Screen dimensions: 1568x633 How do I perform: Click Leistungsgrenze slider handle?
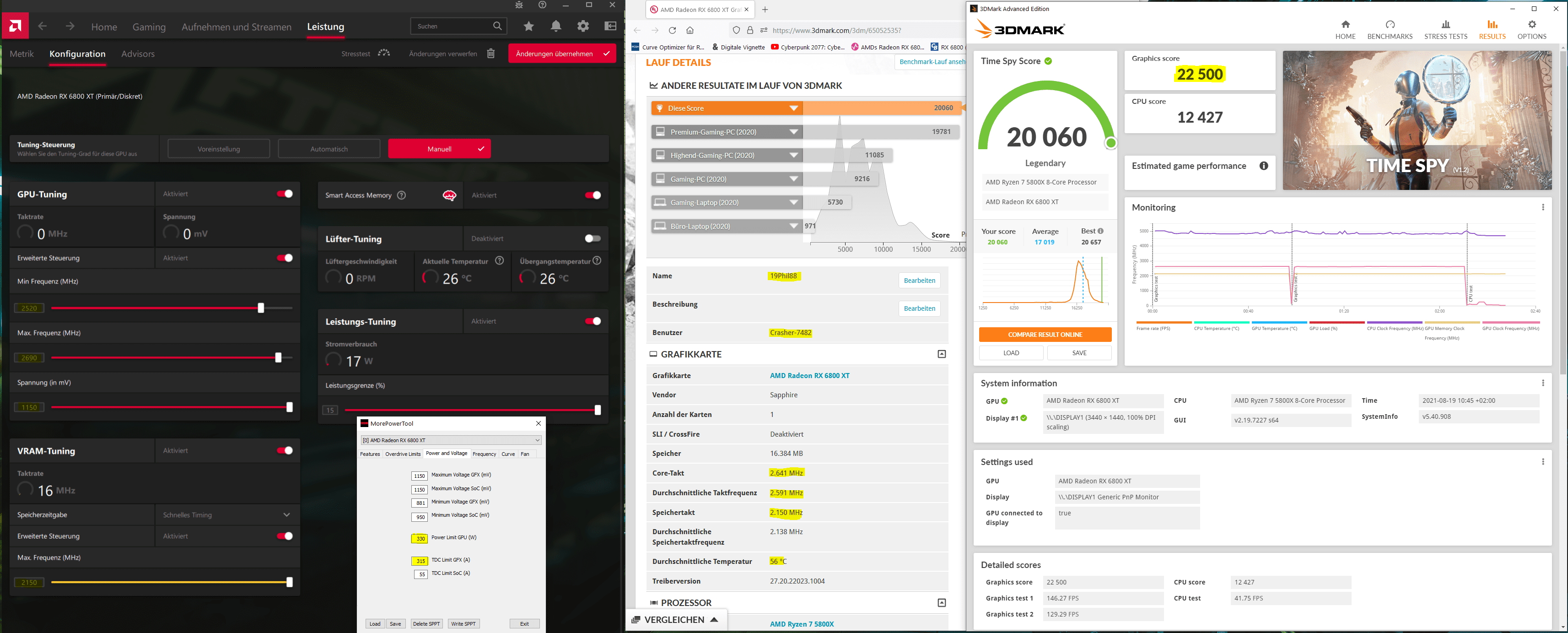(597, 410)
